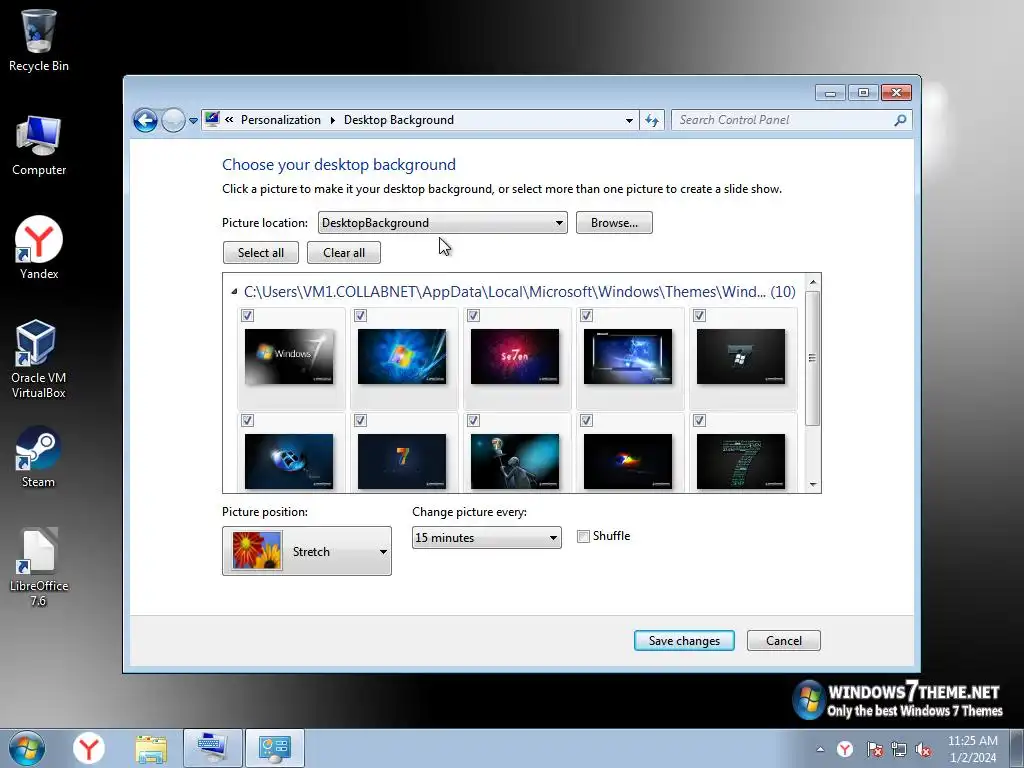
Task: Uncheck the Windows 7 logo wallpaper checkbox
Action: (248, 316)
